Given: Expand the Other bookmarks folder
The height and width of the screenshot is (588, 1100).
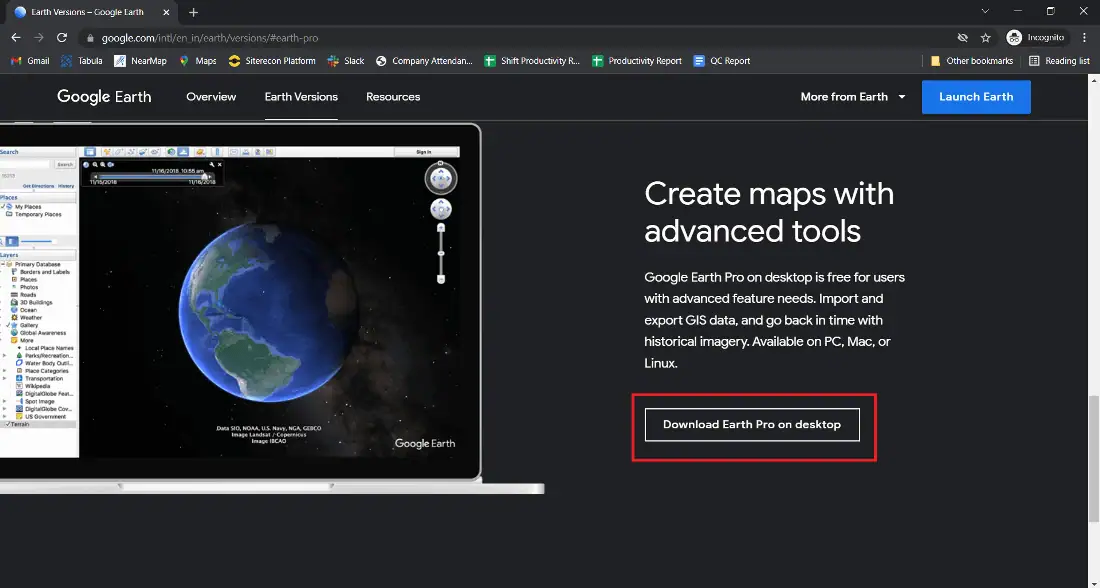Looking at the screenshot, I should coord(972,61).
